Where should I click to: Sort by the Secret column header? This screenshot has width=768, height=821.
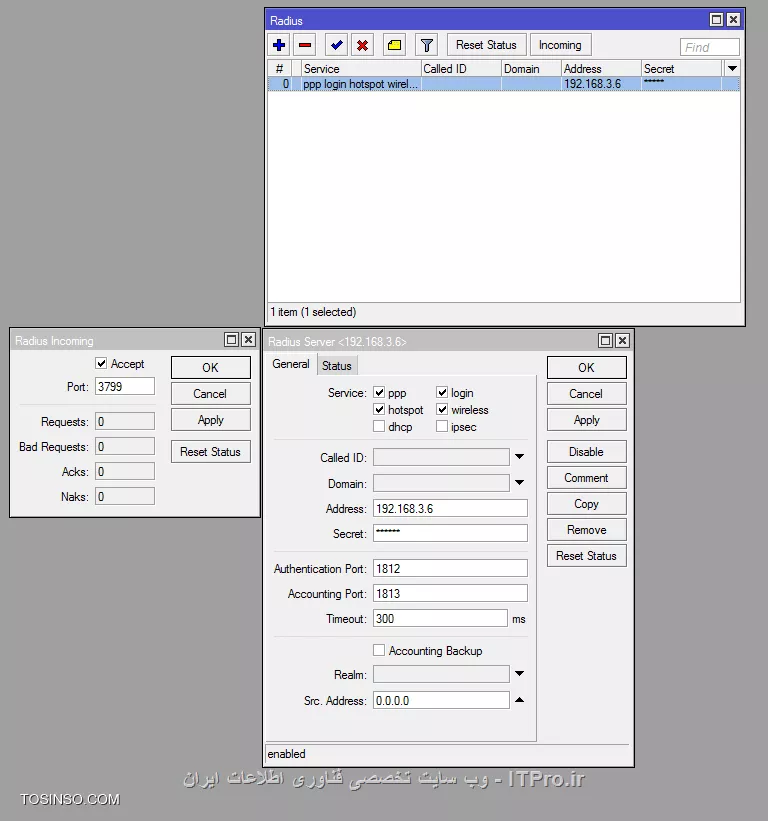point(682,69)
